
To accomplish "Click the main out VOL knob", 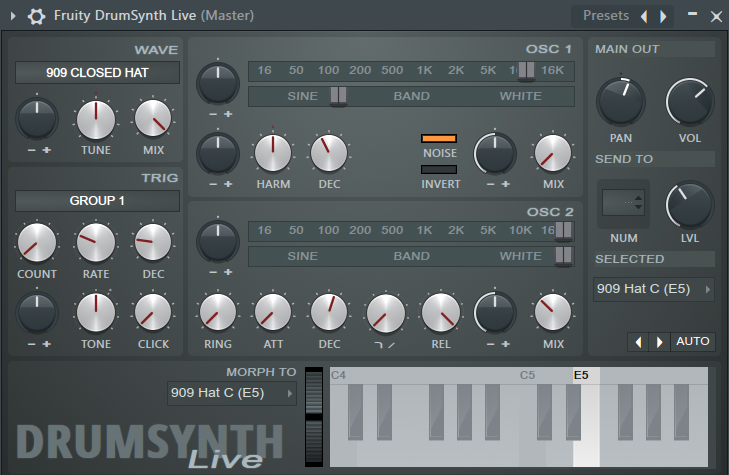I will click(x=689, y=103).
